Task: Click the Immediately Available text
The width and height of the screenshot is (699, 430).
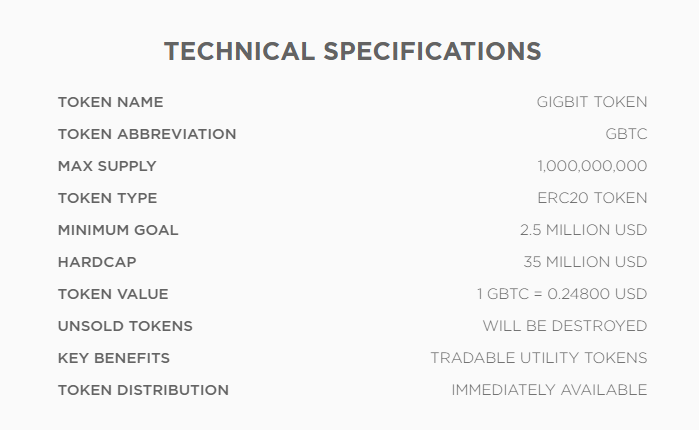Action: pos(549,391)
